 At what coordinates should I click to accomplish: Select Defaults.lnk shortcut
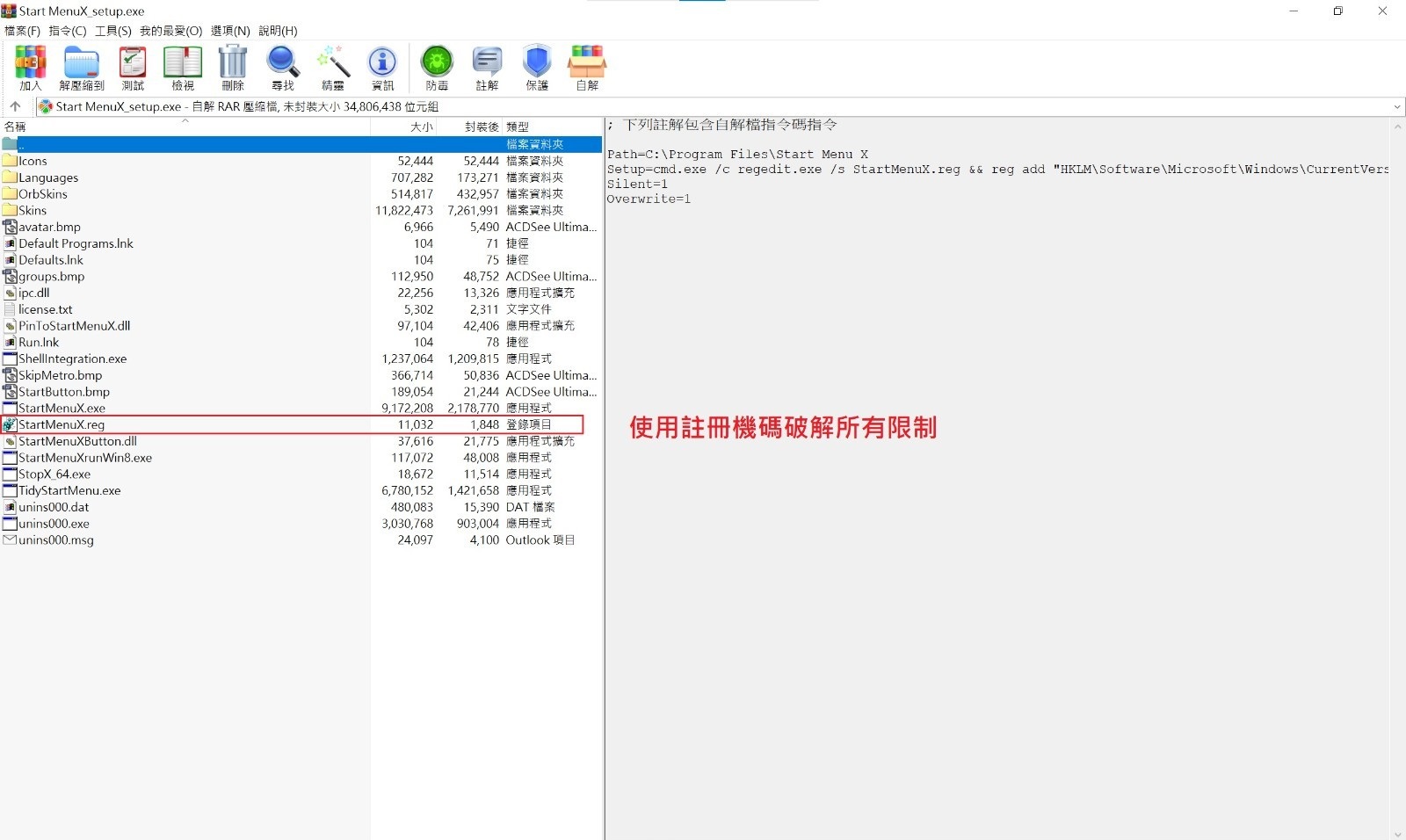pyautogui.click(x=301, y=260)
